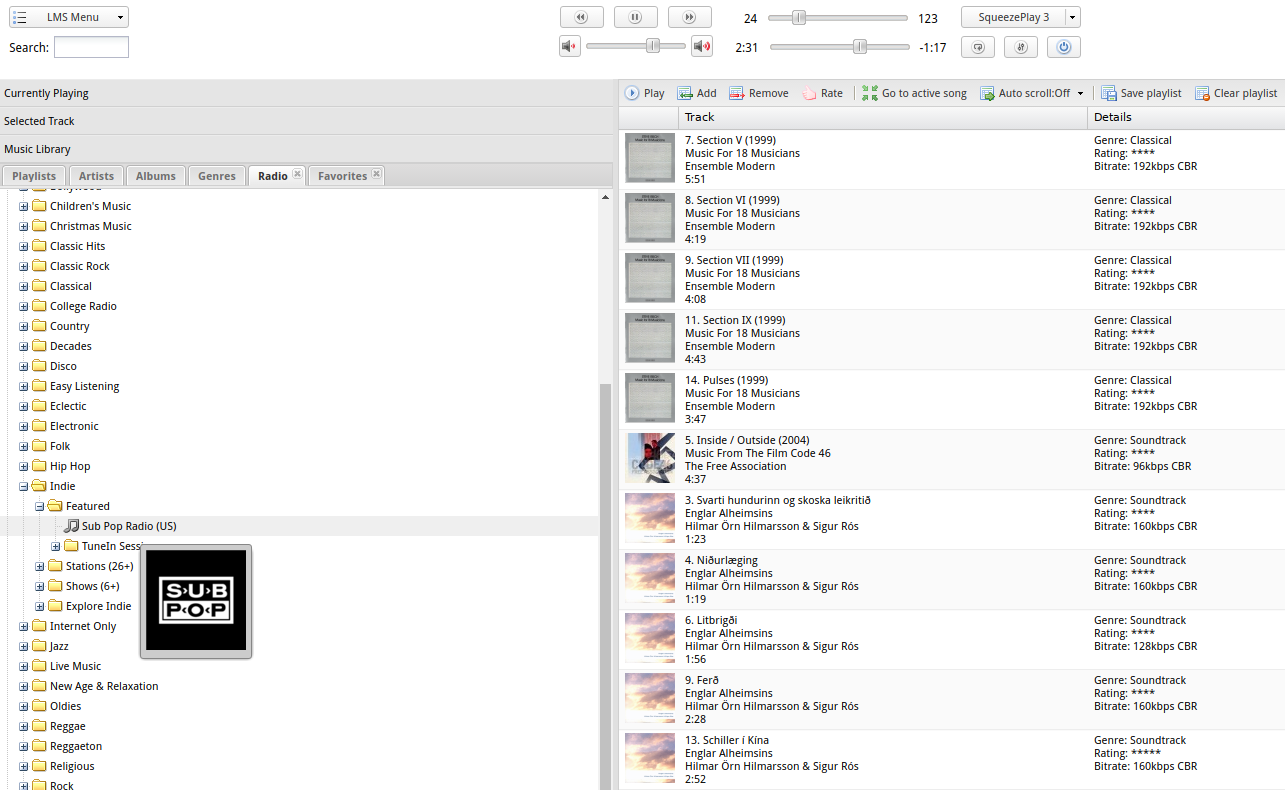Expand the Currently Playing panel

click(x=307, y=93)
